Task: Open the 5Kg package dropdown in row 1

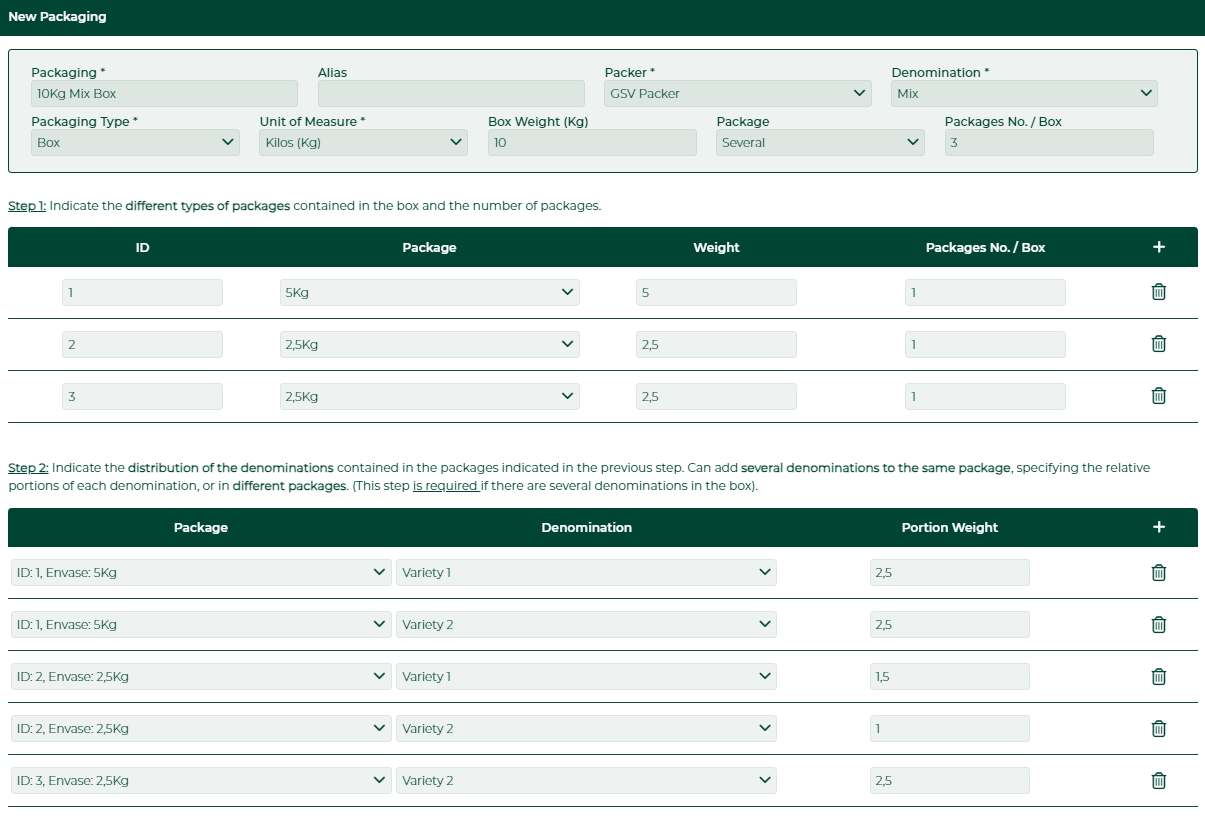Action: click(x=430, y=293)
